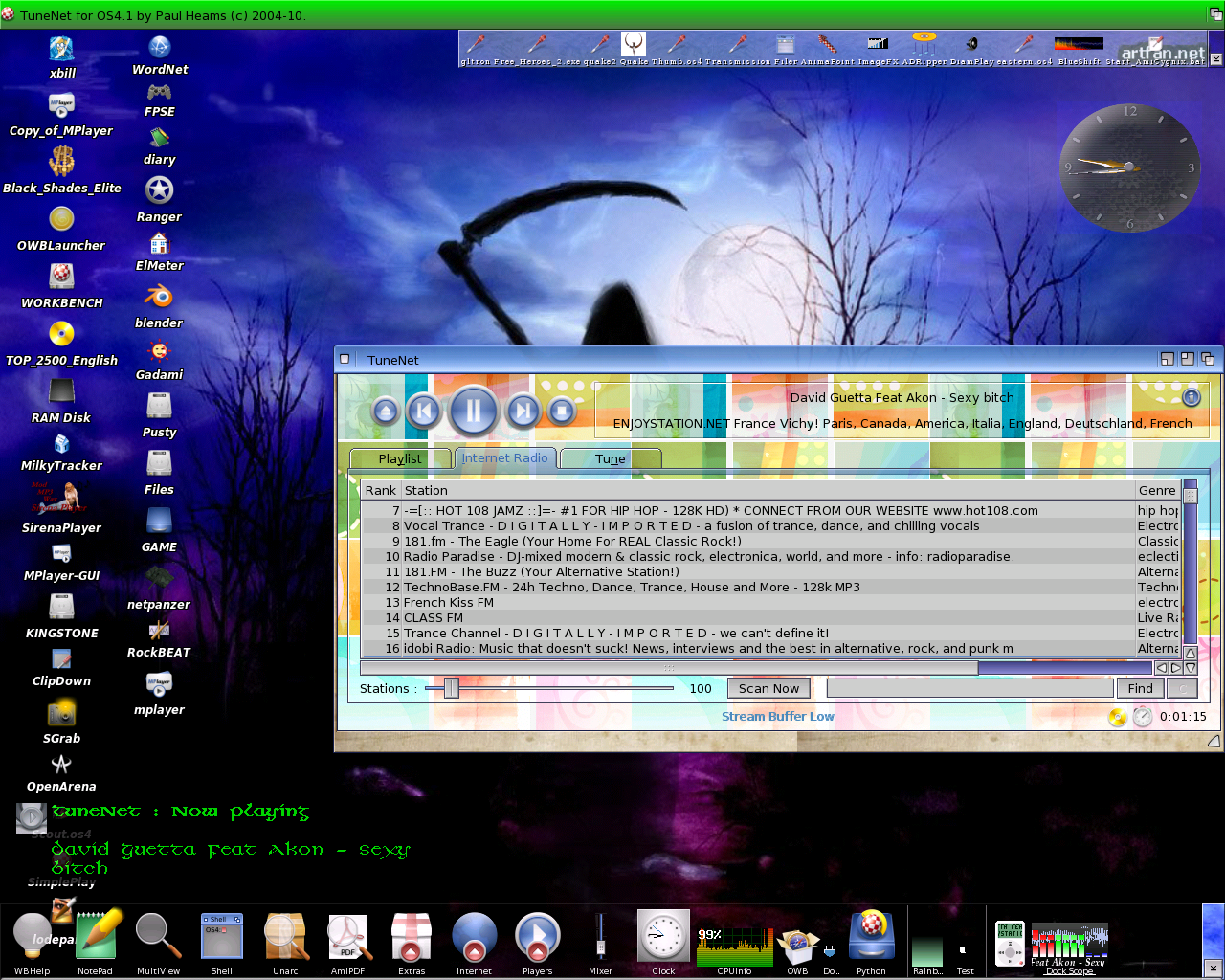This screenshot has height=980, width=1225.
Task: Open the Tune tab
Action: 611,458
